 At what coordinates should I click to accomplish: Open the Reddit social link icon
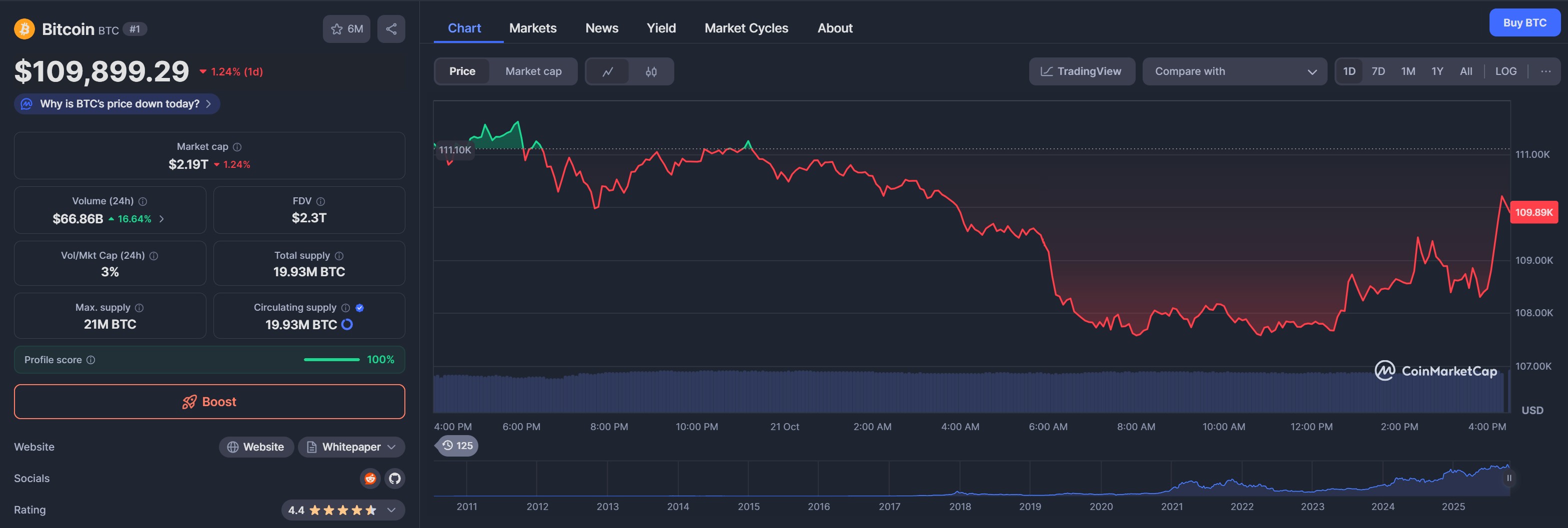(x=370, y=479)
